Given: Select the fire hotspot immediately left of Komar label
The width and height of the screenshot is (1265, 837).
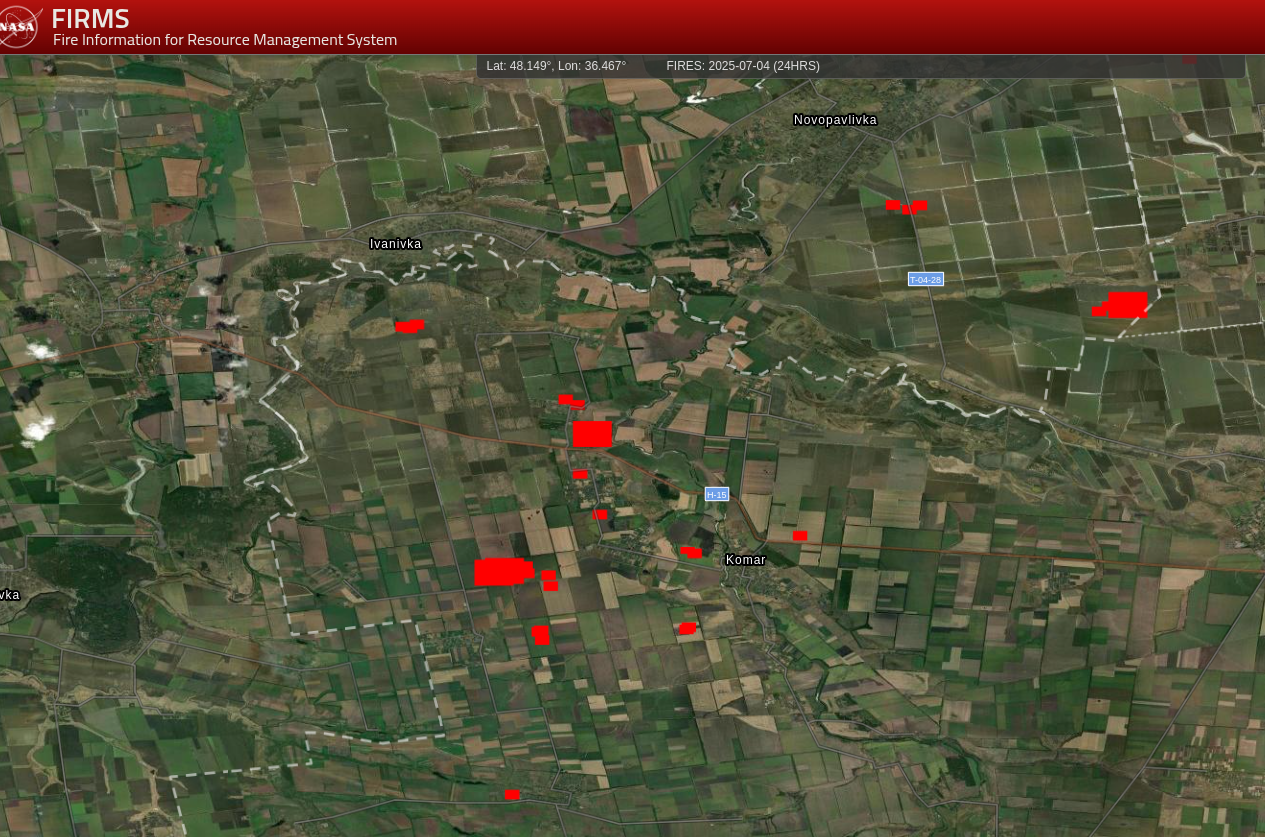Looking at the screenshot, I should 691,552.
